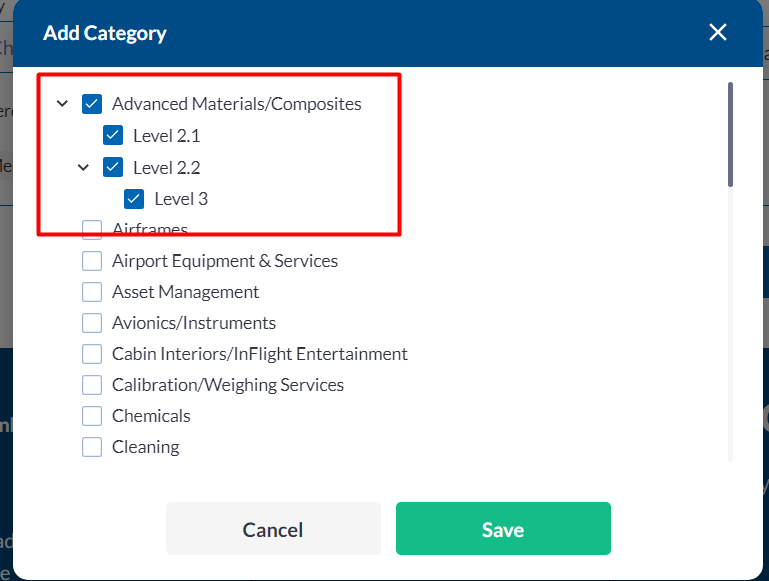
Task: Check the Chemicals checkbox
Action: 92,416
